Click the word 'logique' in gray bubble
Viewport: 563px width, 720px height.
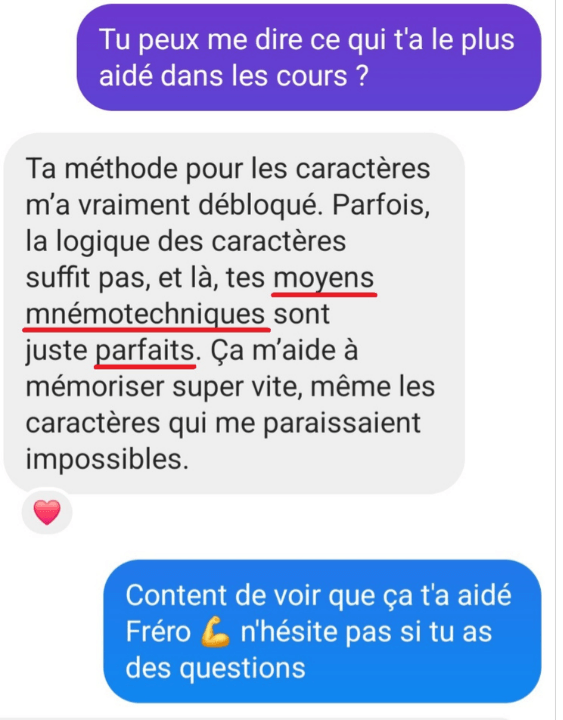coord(103,242)
